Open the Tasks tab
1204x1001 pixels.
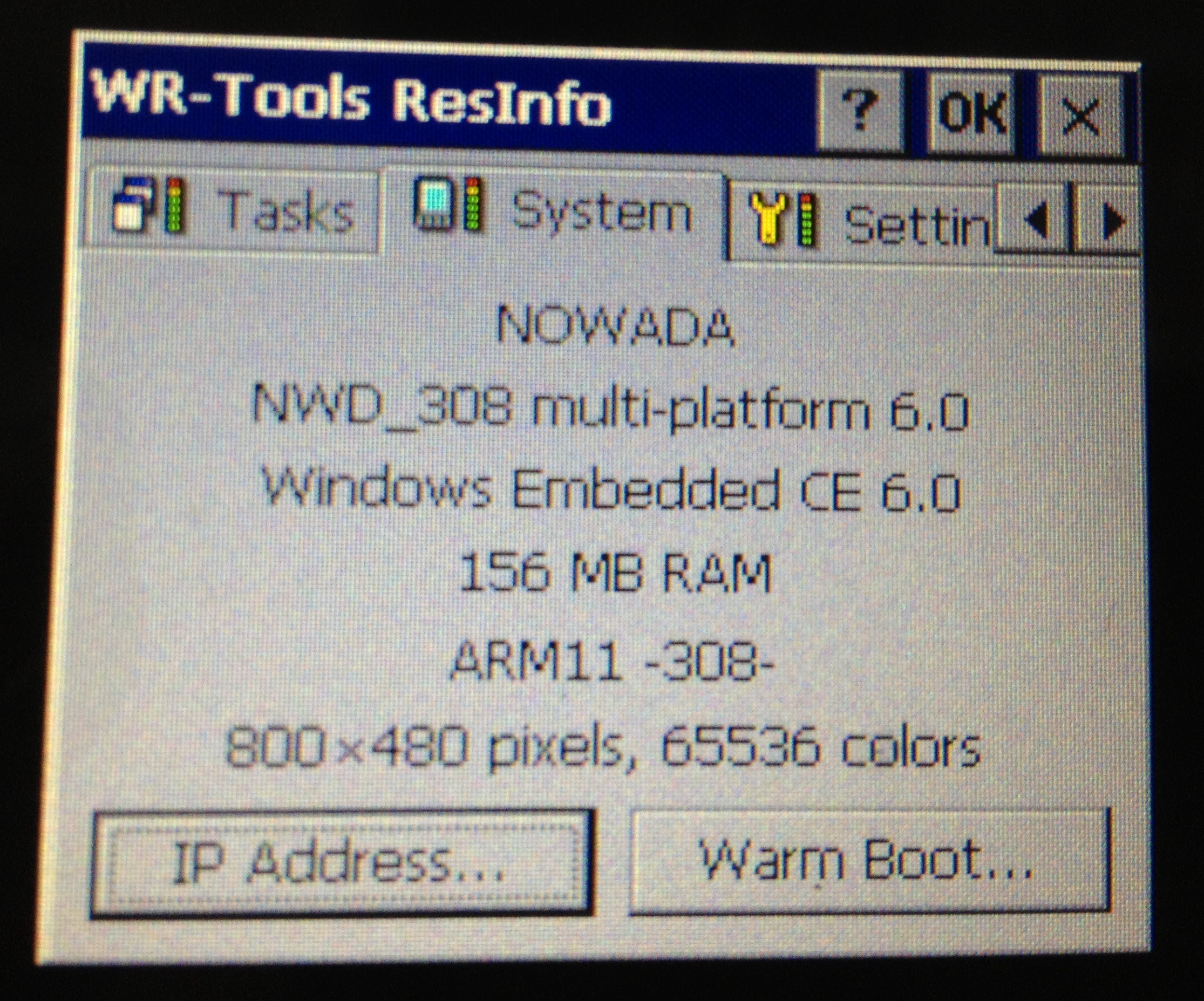click(232, 210)
